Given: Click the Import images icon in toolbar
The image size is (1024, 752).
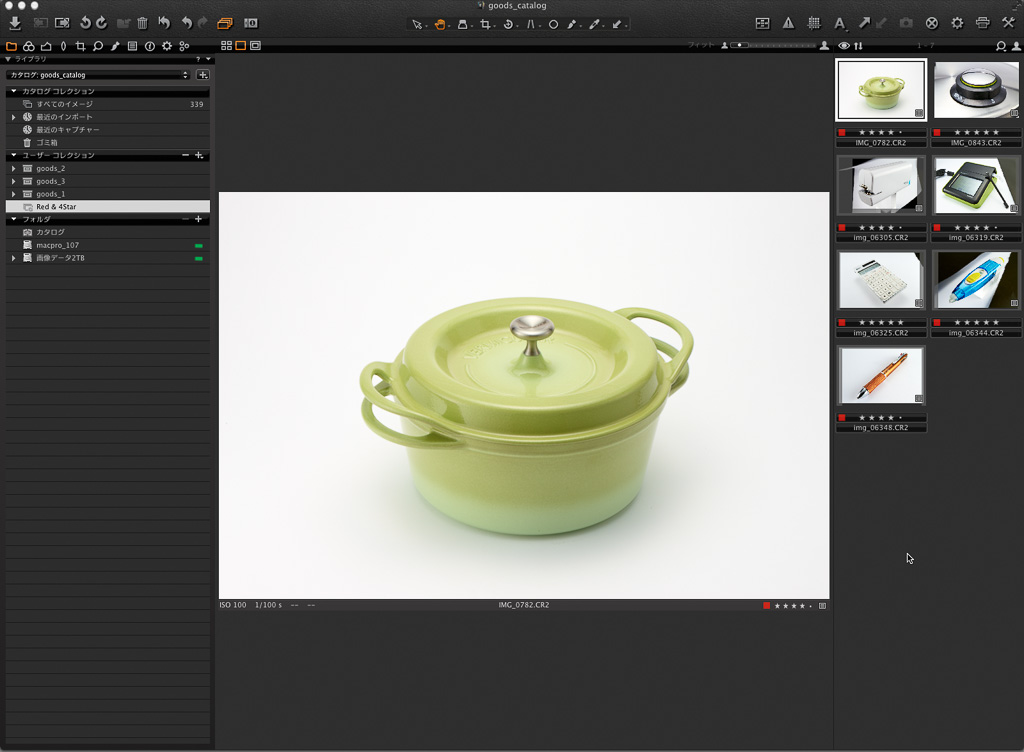Looking at the screenshot, I should point(14,22).
